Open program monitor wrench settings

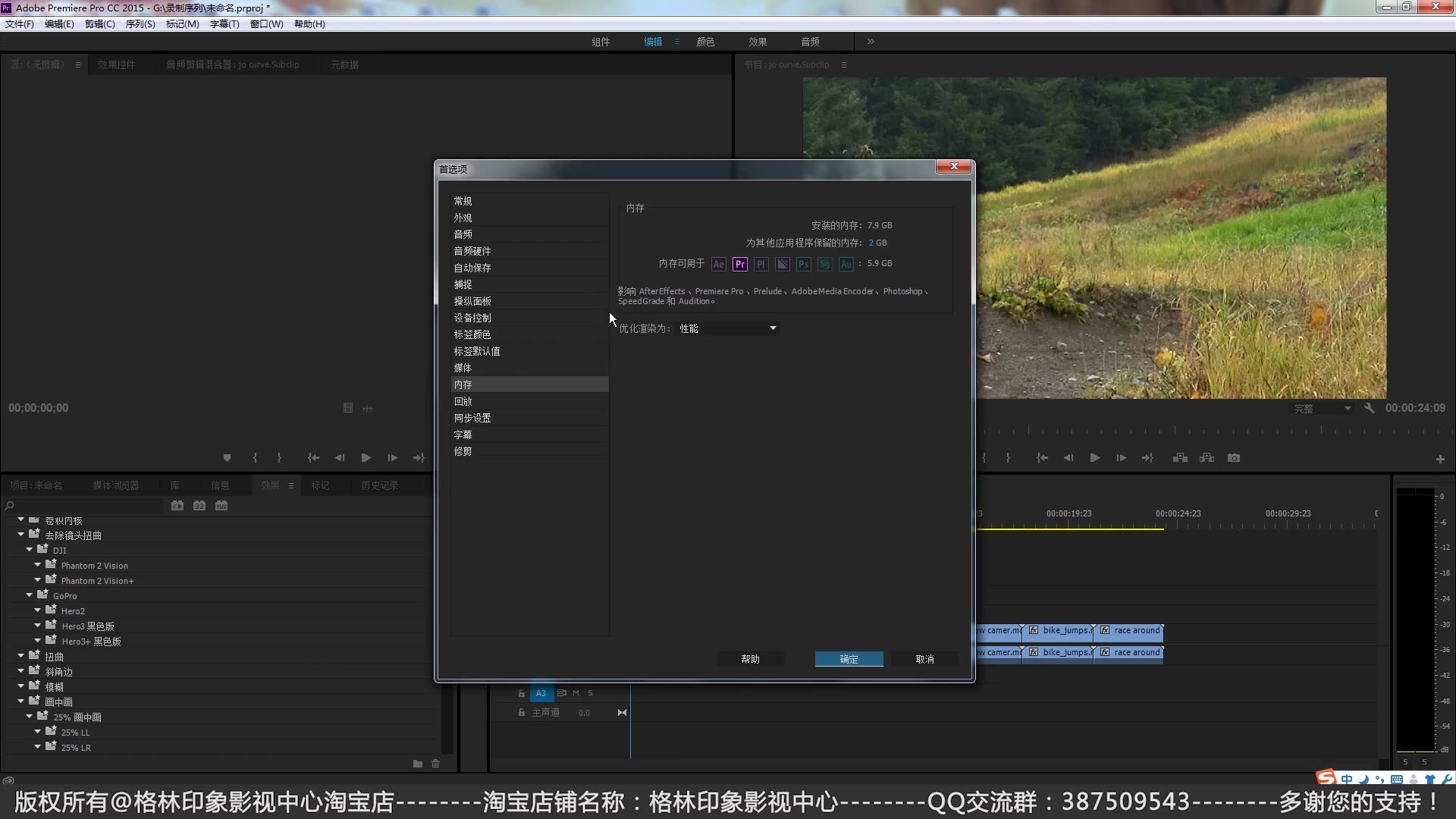click(1369, 408)
